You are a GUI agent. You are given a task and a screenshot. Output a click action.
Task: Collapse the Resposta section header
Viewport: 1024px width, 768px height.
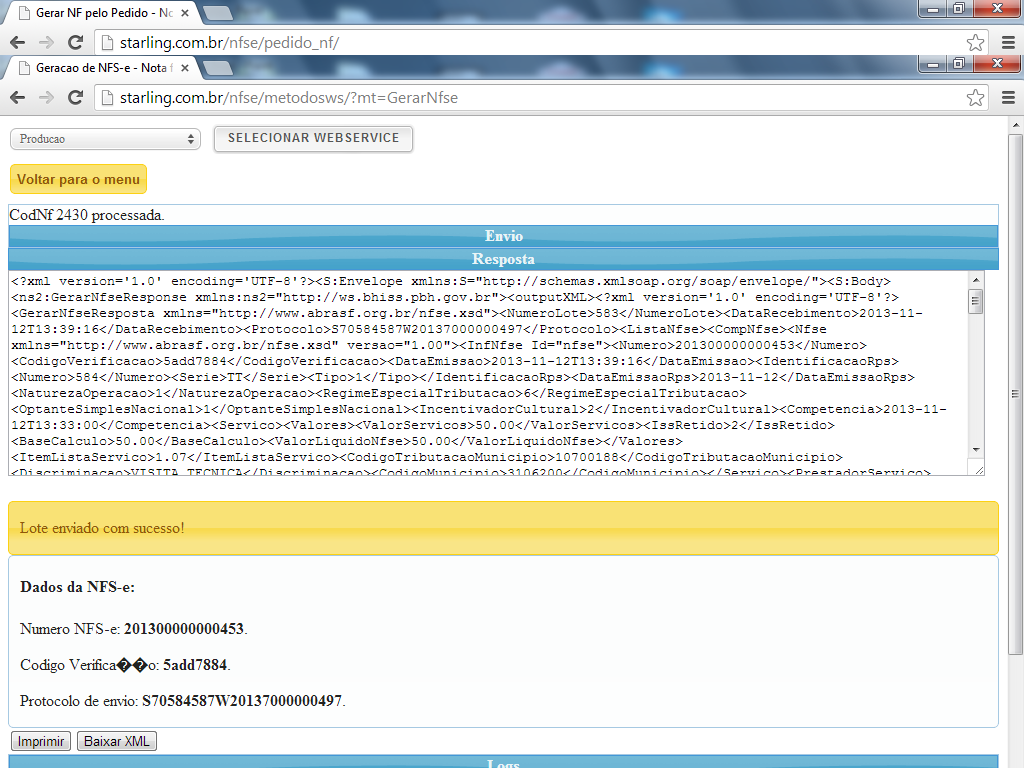(504, 259)
